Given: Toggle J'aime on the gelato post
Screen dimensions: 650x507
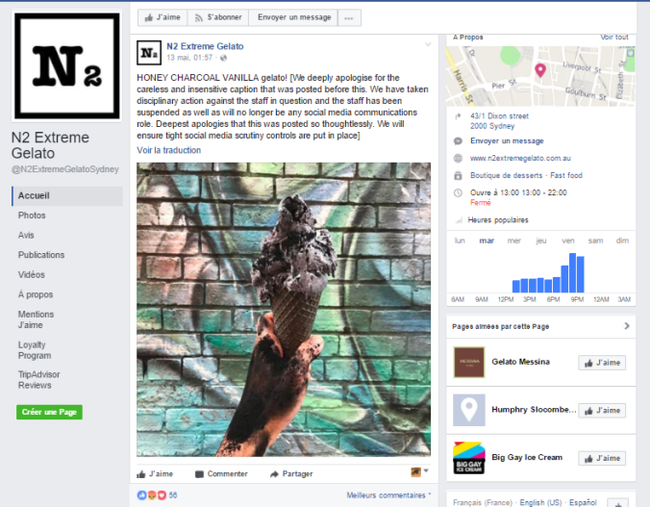Looking at the screenshot, I should 155,474.
